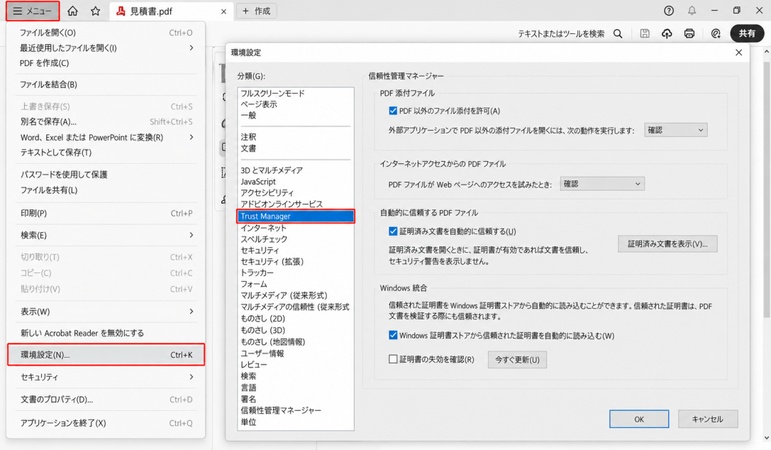Select 注釈 category
The height and width of the screenshot is (450, 771).
click(x=248, y=137)
